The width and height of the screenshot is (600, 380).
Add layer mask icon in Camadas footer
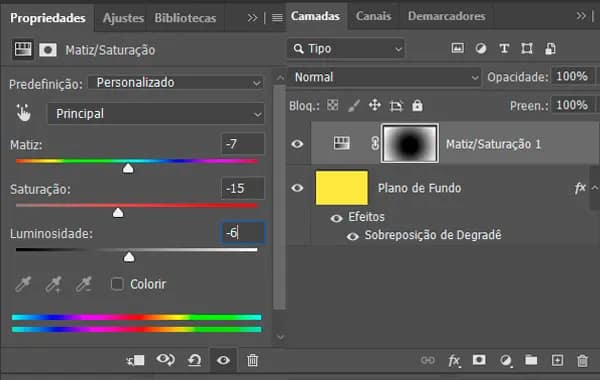pos(479,360)
